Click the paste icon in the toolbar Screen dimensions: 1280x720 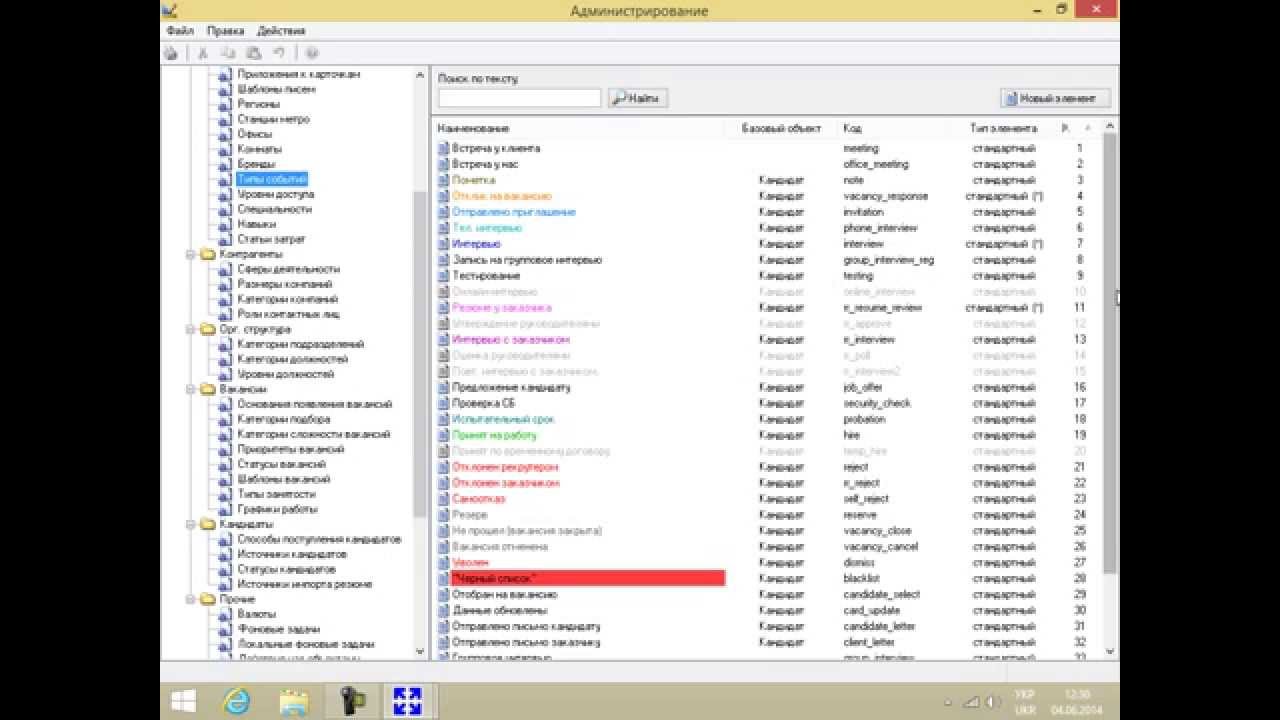coord(254,53)
